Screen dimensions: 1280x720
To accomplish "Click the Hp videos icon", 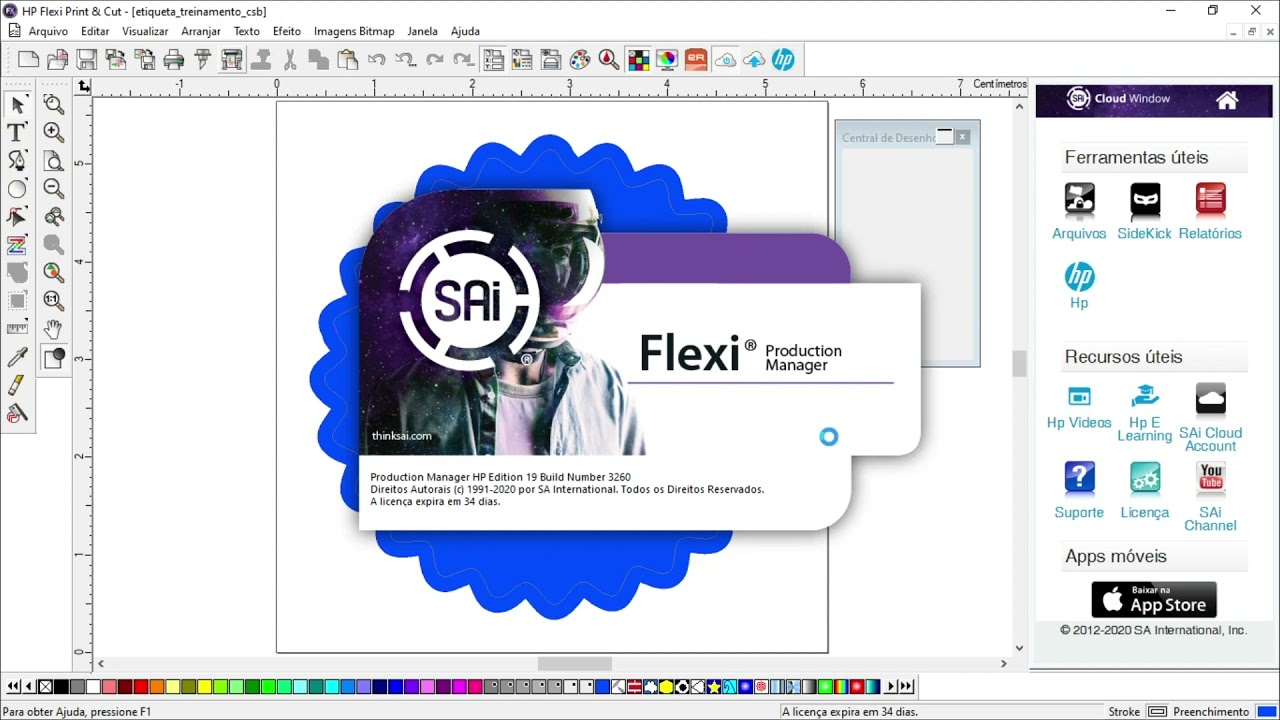I will pyautogui.click(x=1079, y=397).
